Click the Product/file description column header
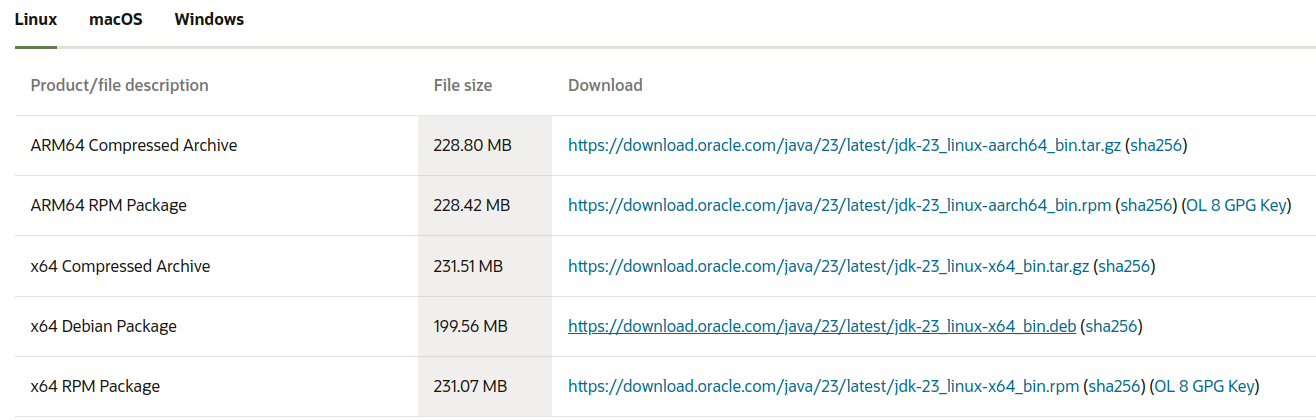The width and height of the screenshot is (1316, 420). 120,85
